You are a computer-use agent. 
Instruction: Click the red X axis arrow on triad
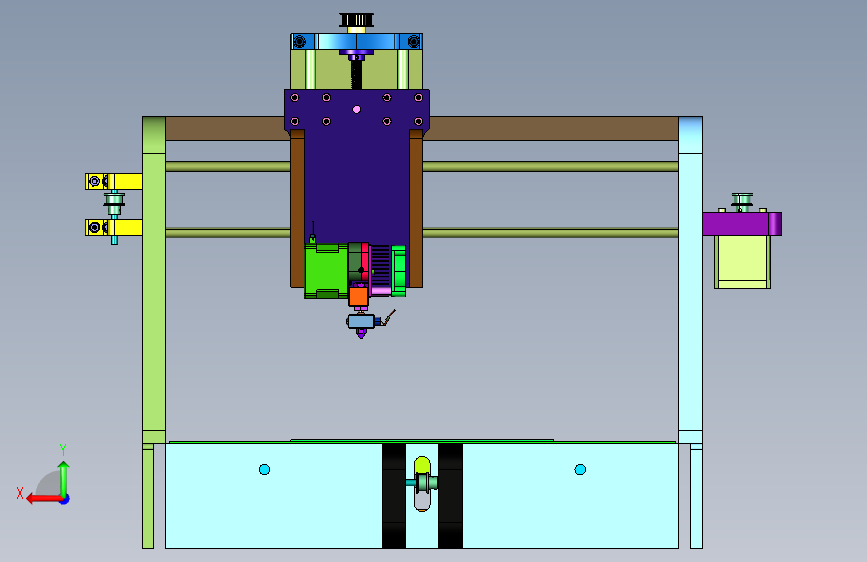point(43,499)
